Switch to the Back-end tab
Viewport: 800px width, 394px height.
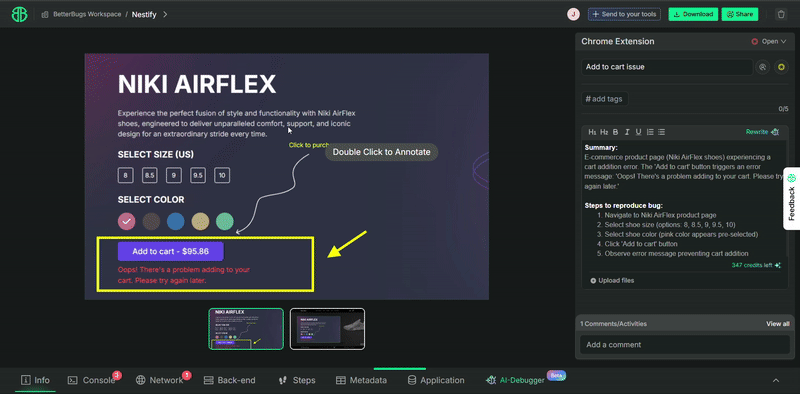[x=230, y=380]
